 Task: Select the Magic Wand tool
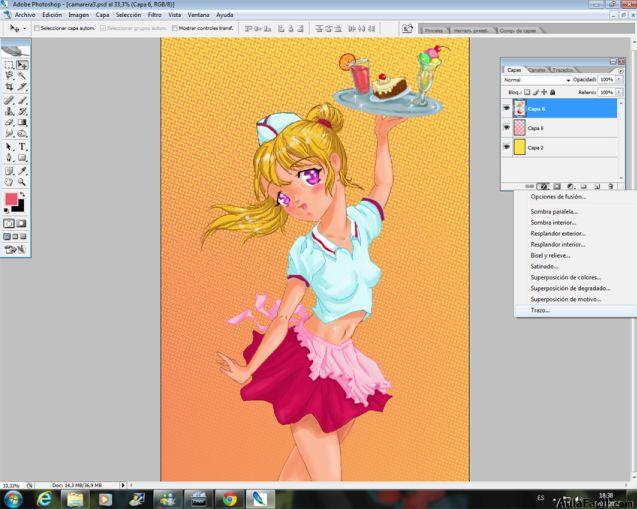[22, 76]
